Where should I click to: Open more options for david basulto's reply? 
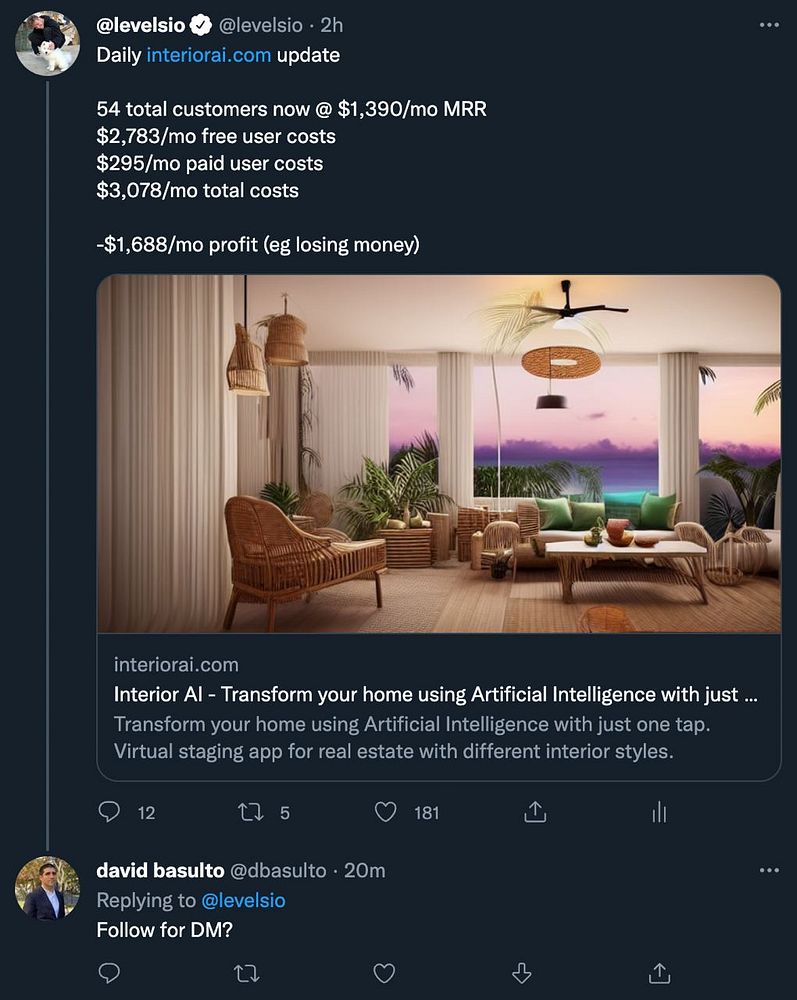click(x=769, y=871)
